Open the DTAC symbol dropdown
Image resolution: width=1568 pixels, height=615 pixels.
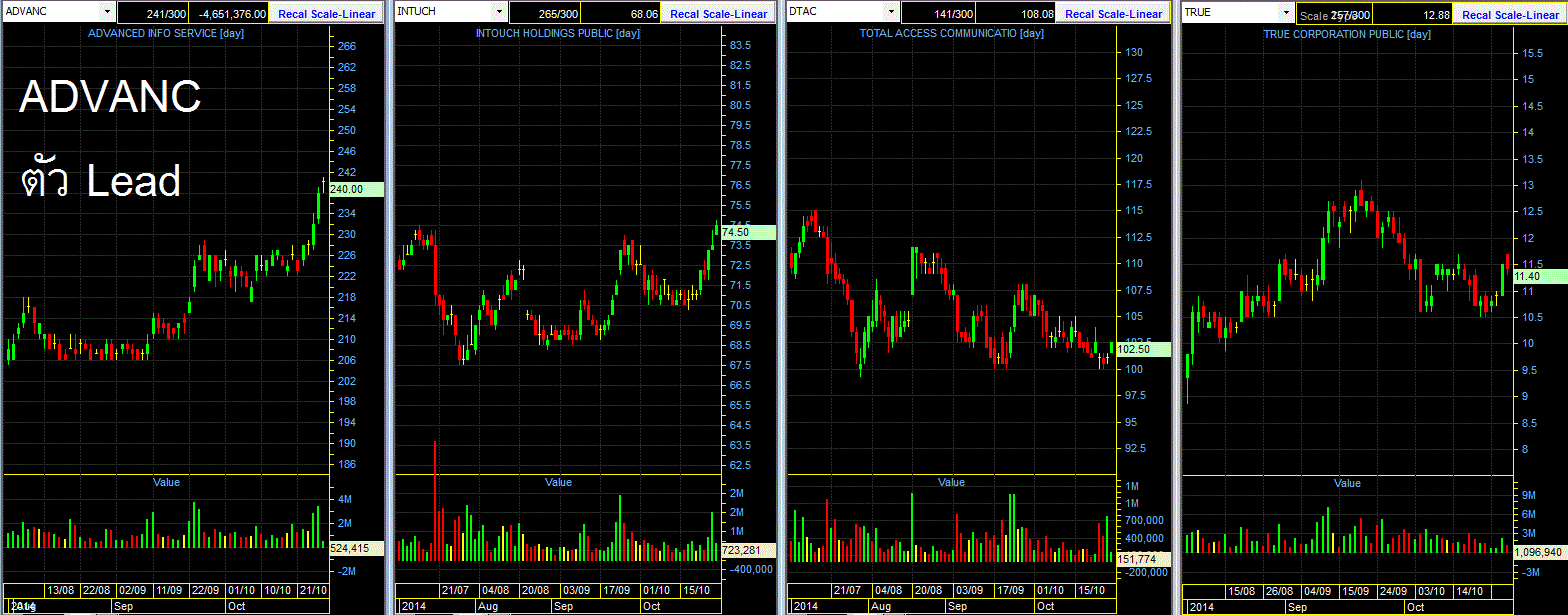(x=892, y=11)
